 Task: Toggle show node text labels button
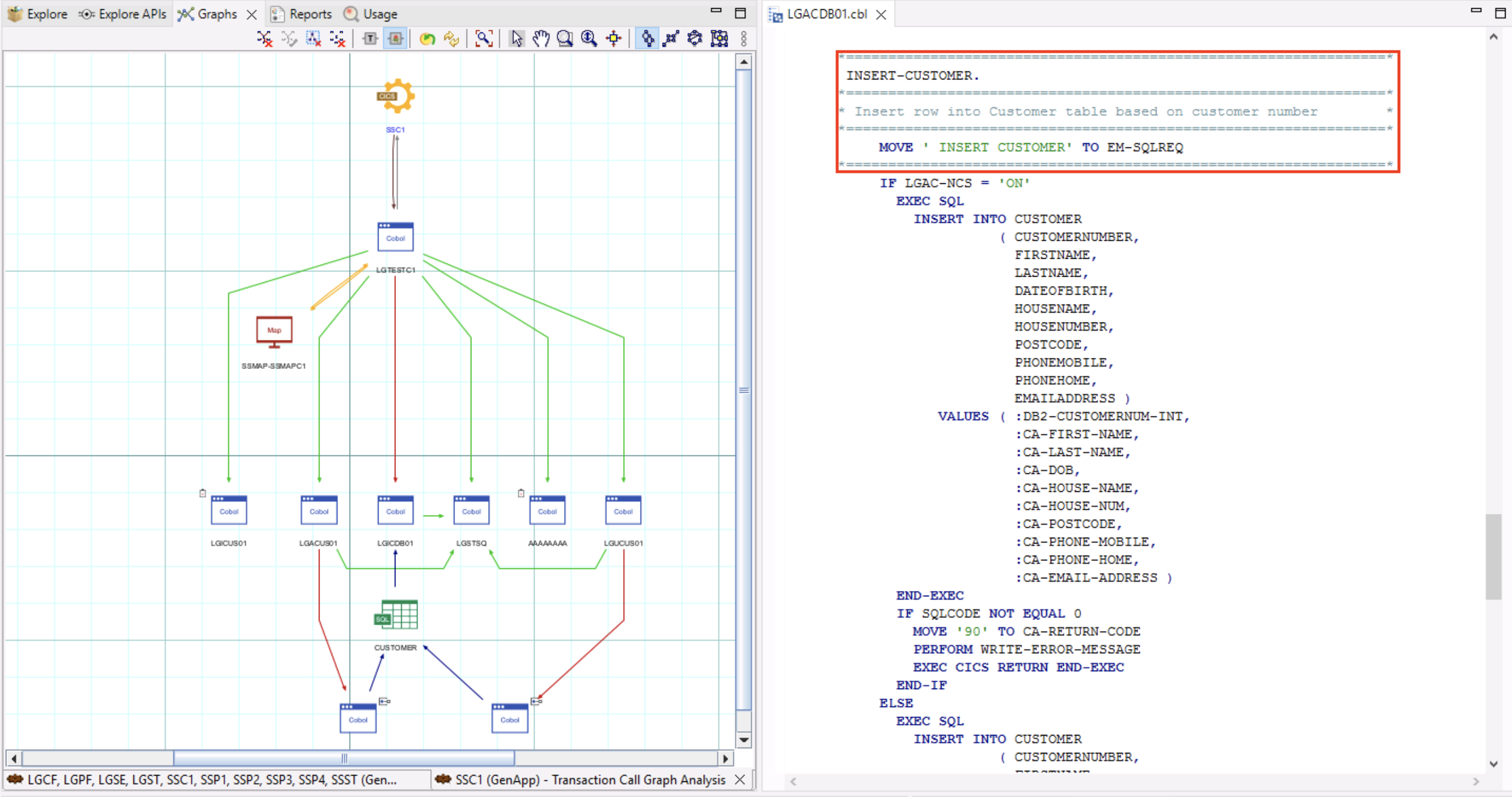click(x=370, y=39)
